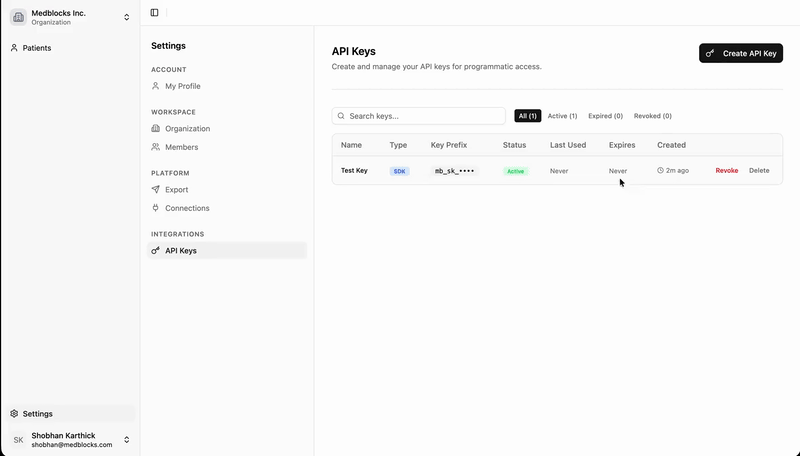
Task: Click the Members people icon
Action: (156, 147)
